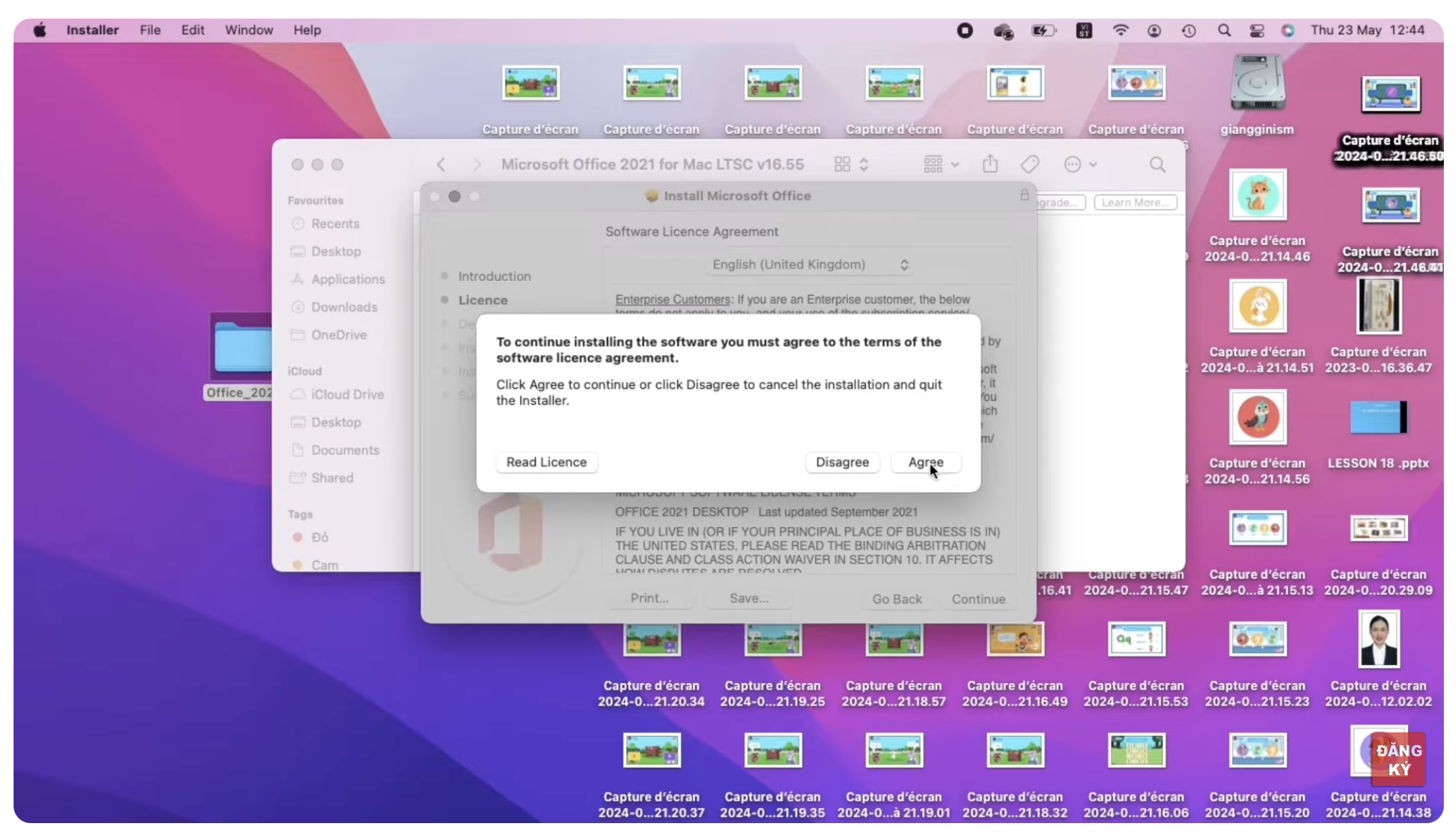Open Control Centre icon in menu bar
This screenshot has width=1456, height=836.
coord(1257,30)
